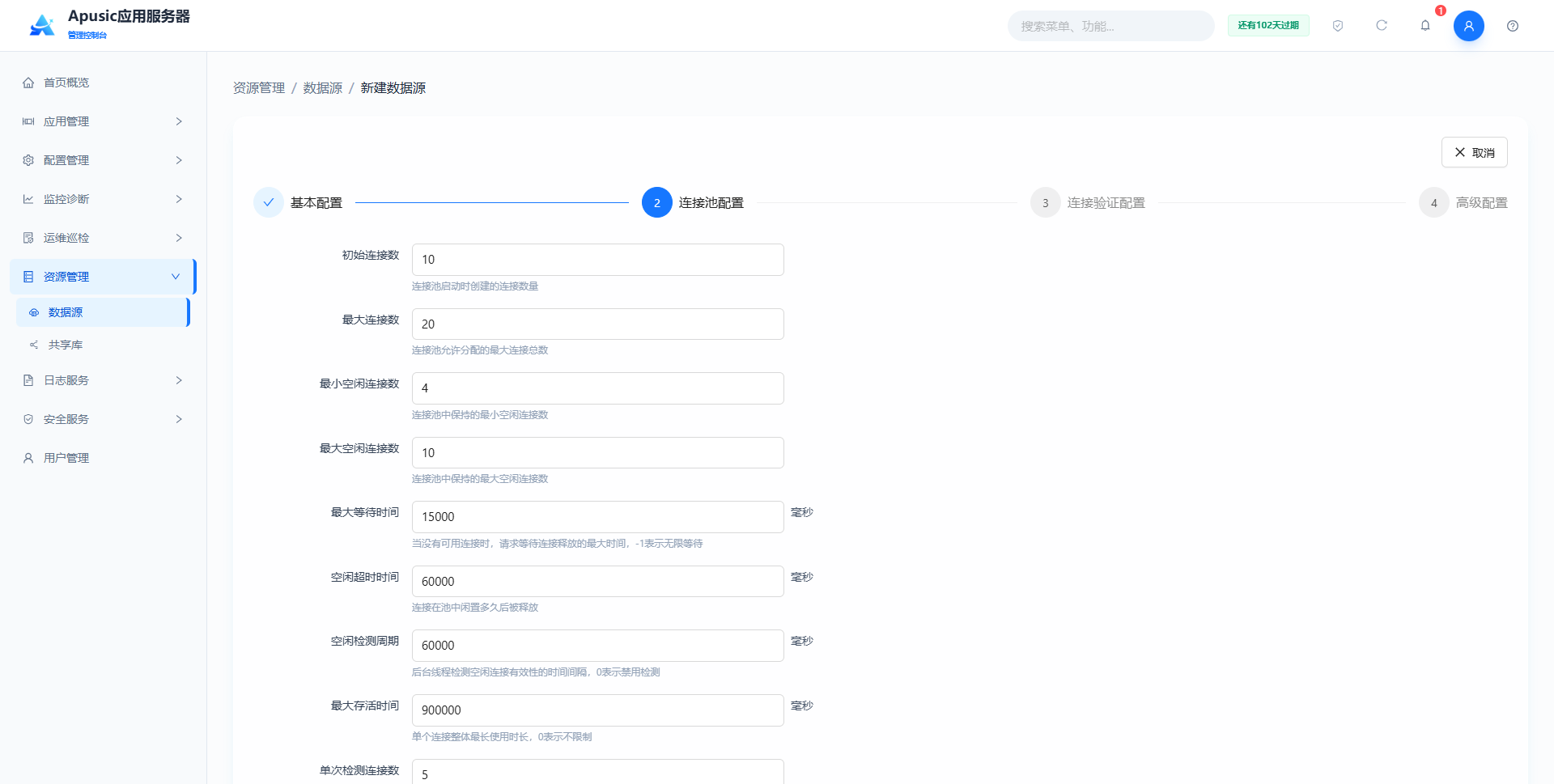This screenshot has height=784, width=1554.
Task: Click the 应用管理 sidebar icon
Action: point(28,121)
